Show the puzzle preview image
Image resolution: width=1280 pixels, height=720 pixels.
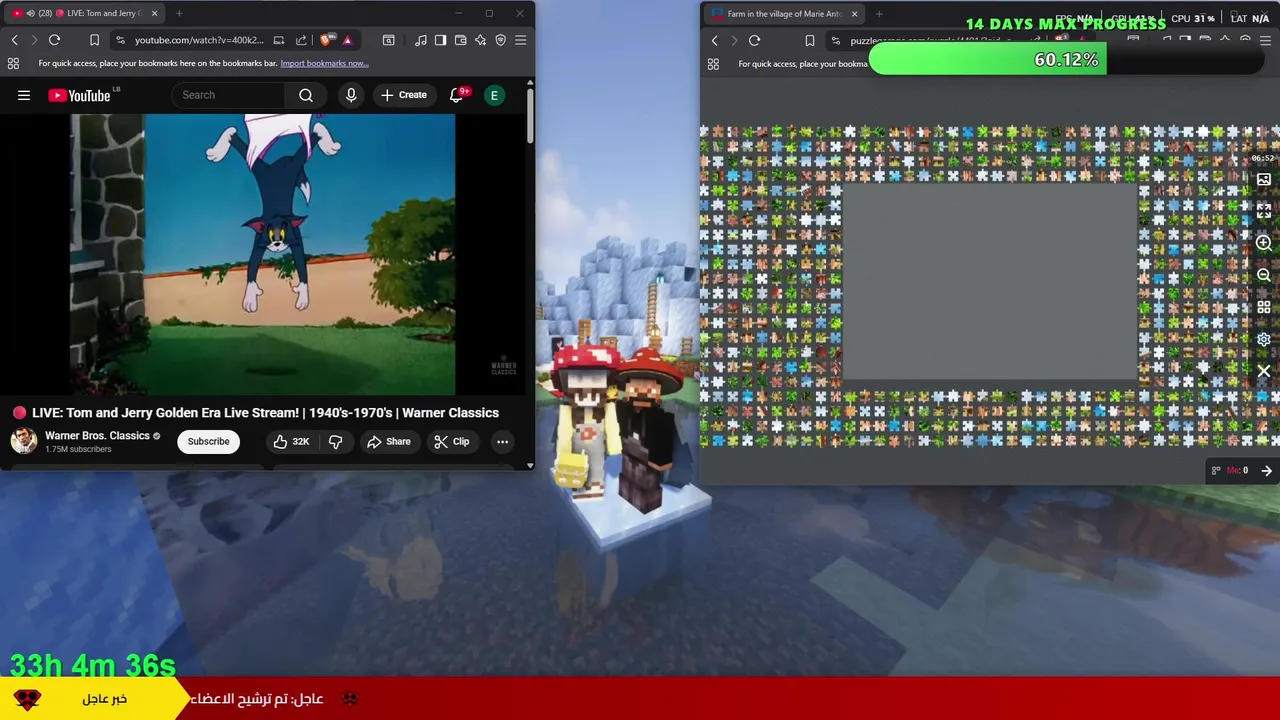click(x=1264, y=180)
